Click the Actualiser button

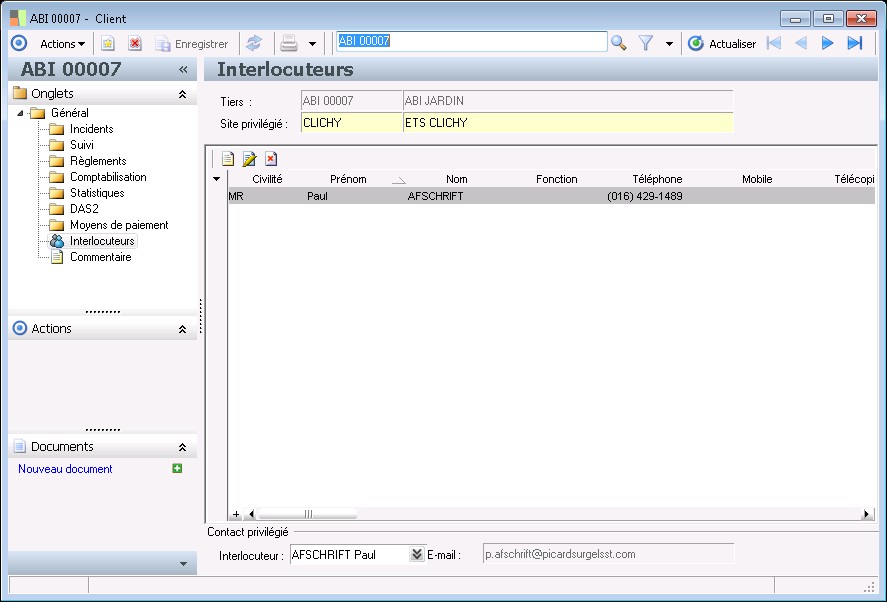pos(722,44)
